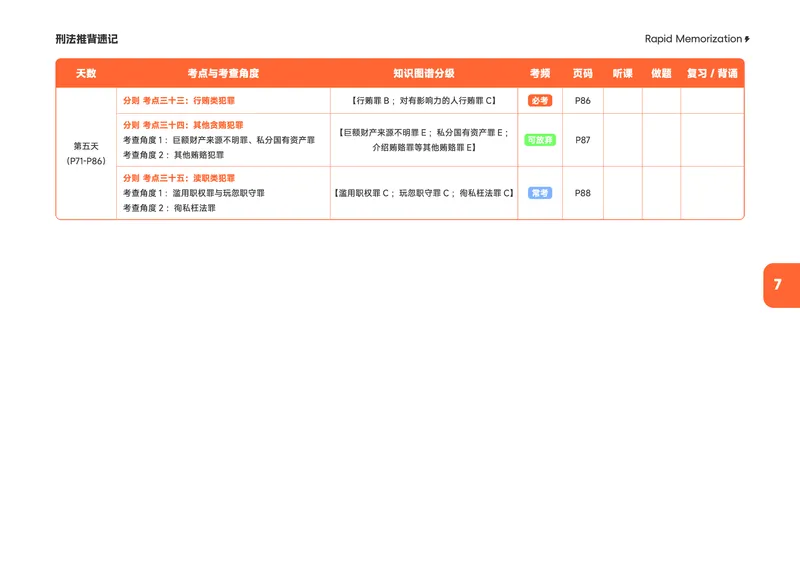The image size is (800, 571).
Task: Click the lightning icon beside Rapid Memorization
Action: (747, 39)
